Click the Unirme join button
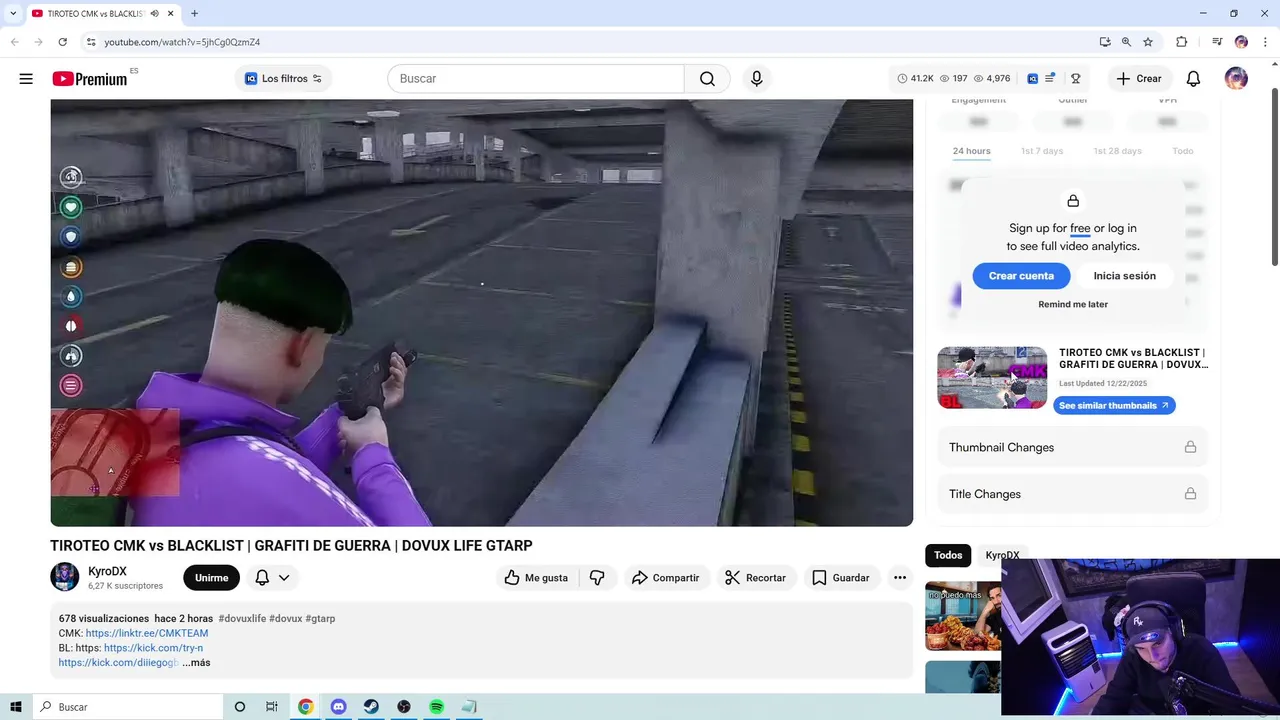Image resolution: width=1280 pixels, height=720 pixels. tap(211, 578)
